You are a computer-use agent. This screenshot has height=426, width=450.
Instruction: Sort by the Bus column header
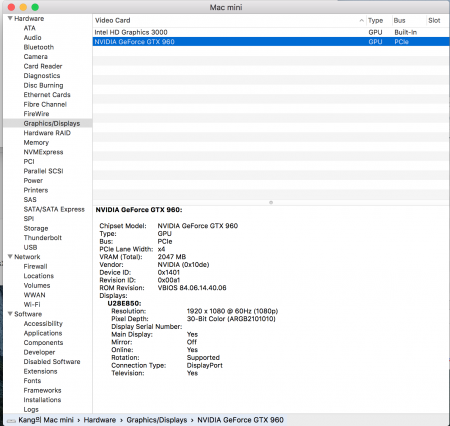pyautogui.click(x=399, y=21)
